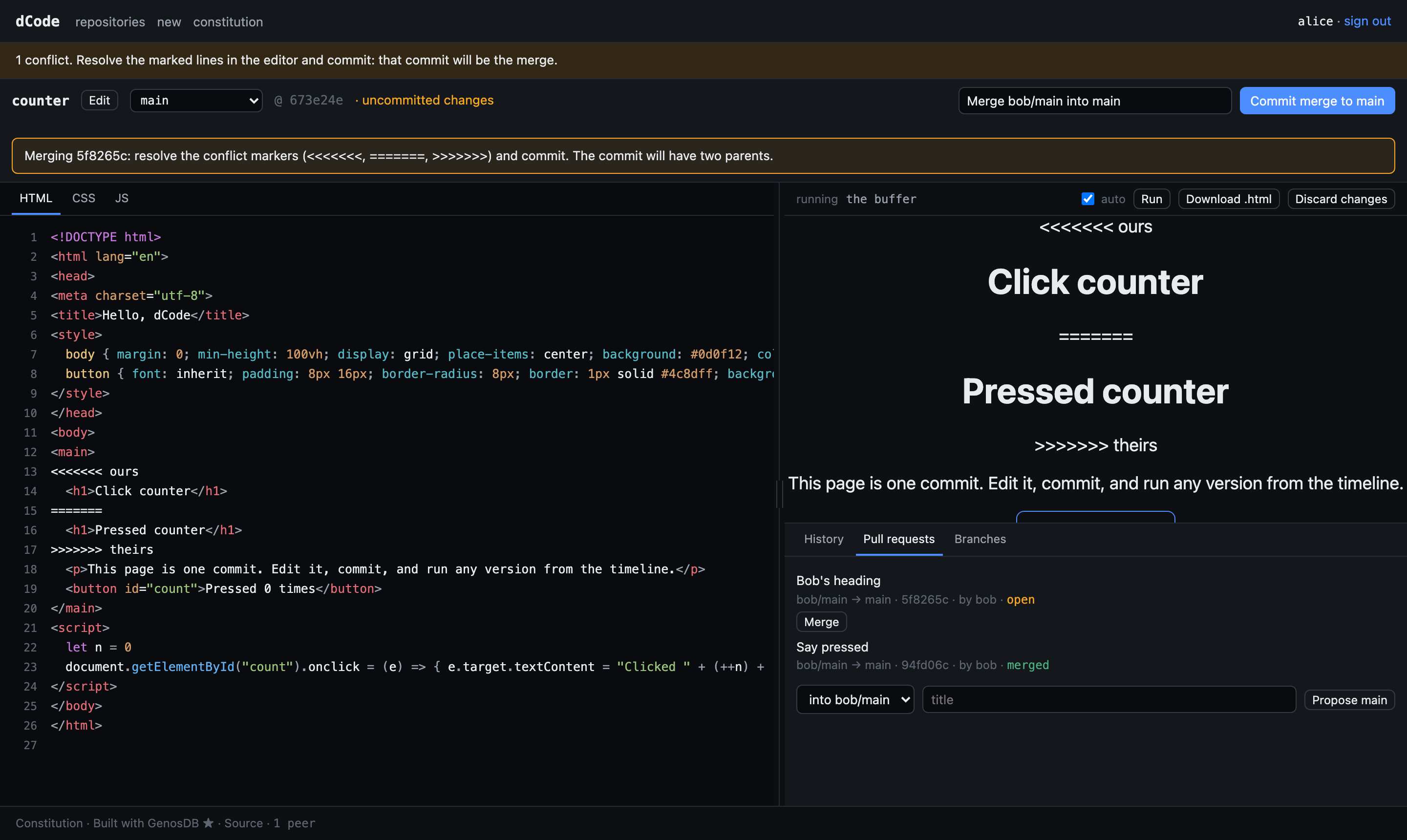Click the star icon beside GenosDB
1407x840 pixels.
click(x=208, y=823)
